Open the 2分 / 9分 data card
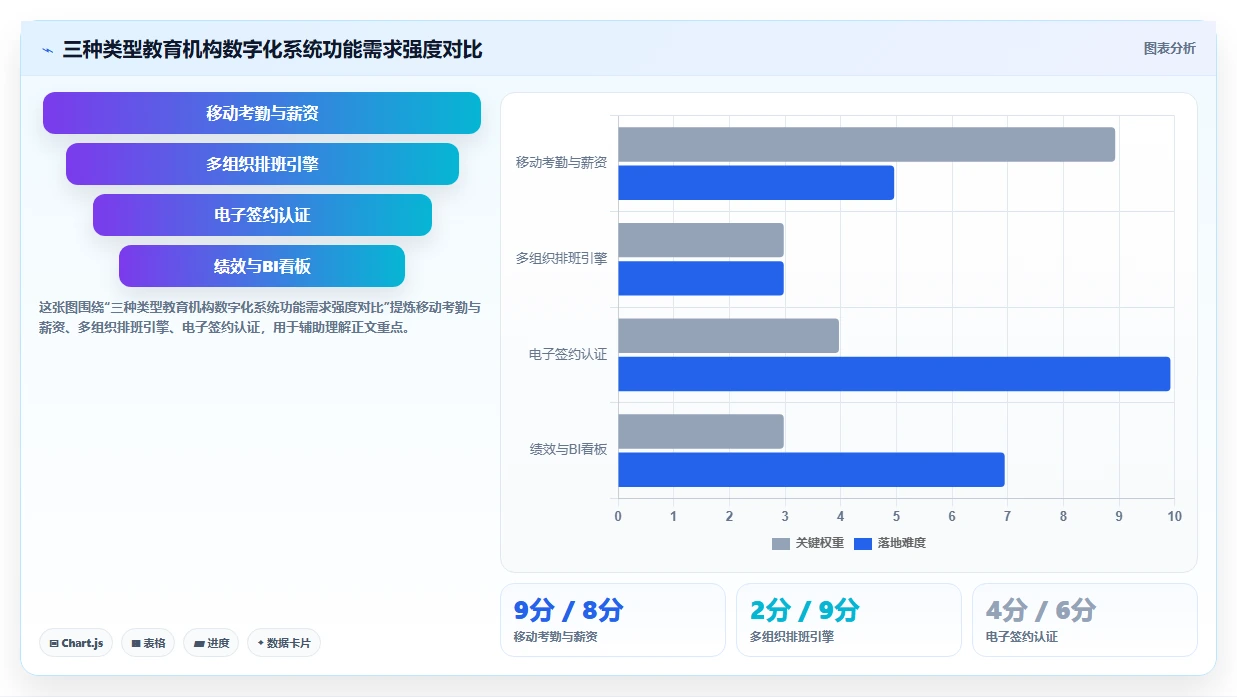Screen dimensions: 1237x697 point(849,620)
